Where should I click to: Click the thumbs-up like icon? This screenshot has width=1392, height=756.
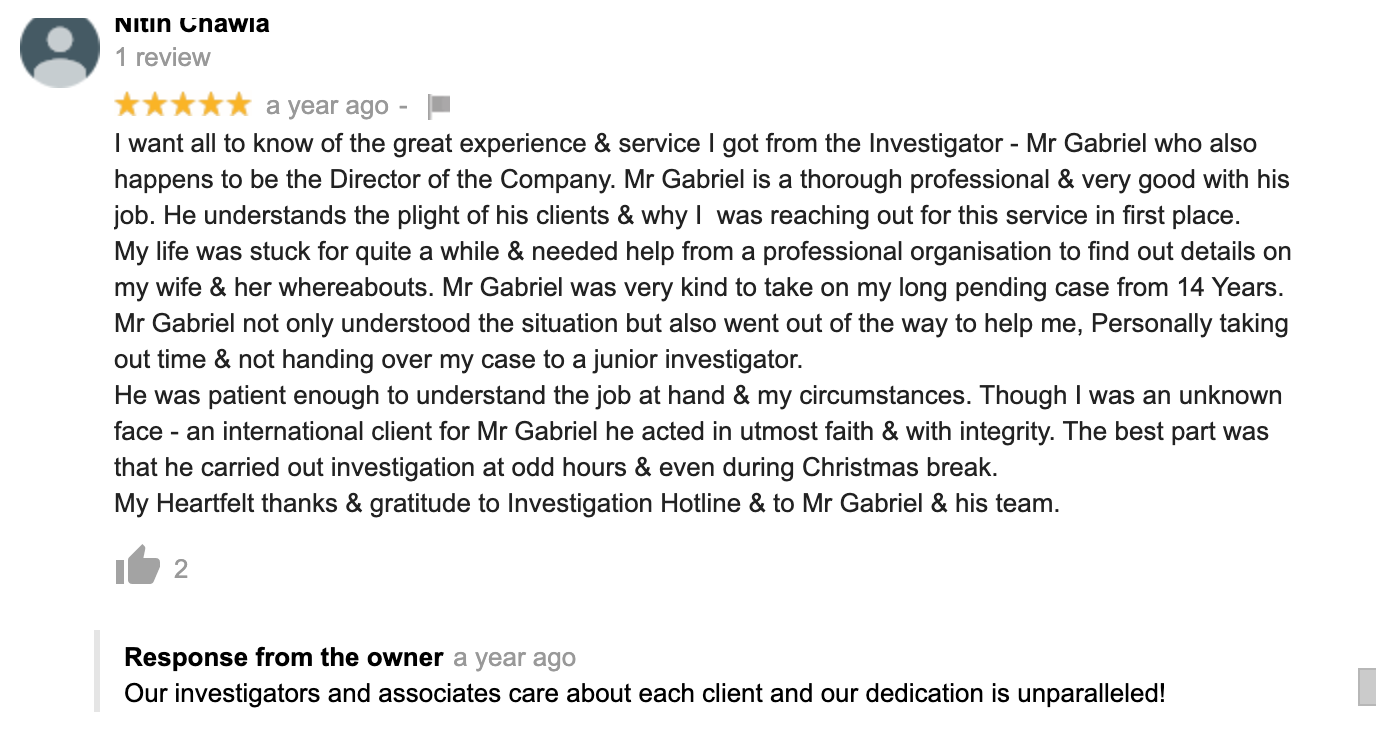click(138, 566)
